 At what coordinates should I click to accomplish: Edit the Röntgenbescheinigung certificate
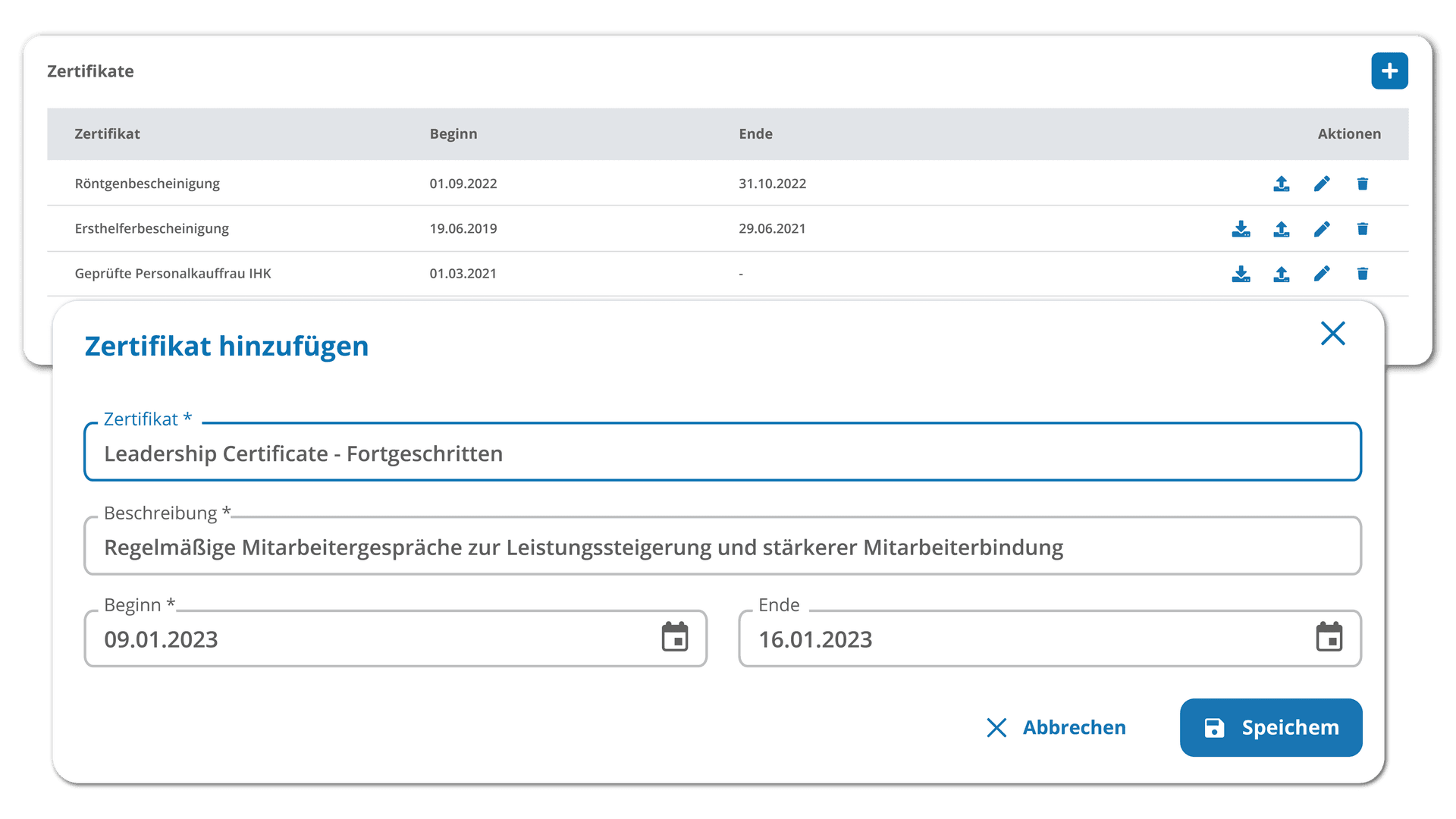pos(1322,184)
